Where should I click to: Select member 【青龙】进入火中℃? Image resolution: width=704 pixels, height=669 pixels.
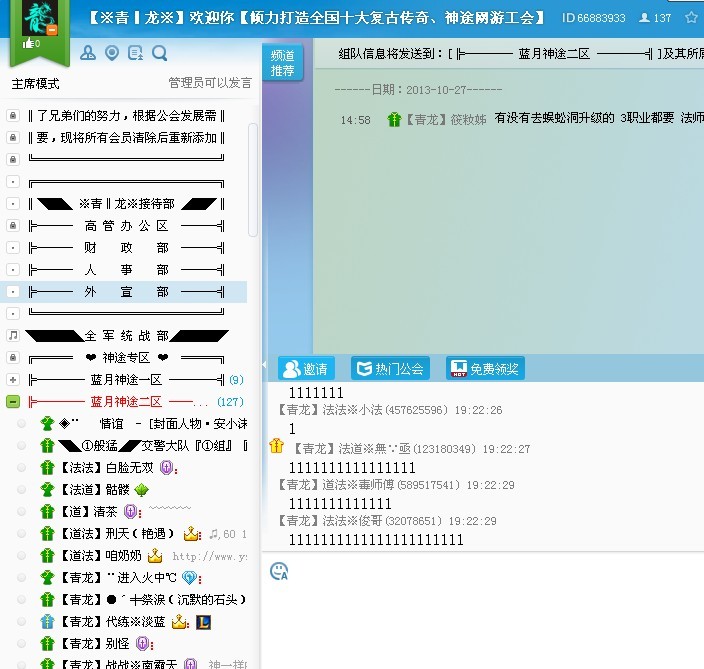tap(119, 577)
